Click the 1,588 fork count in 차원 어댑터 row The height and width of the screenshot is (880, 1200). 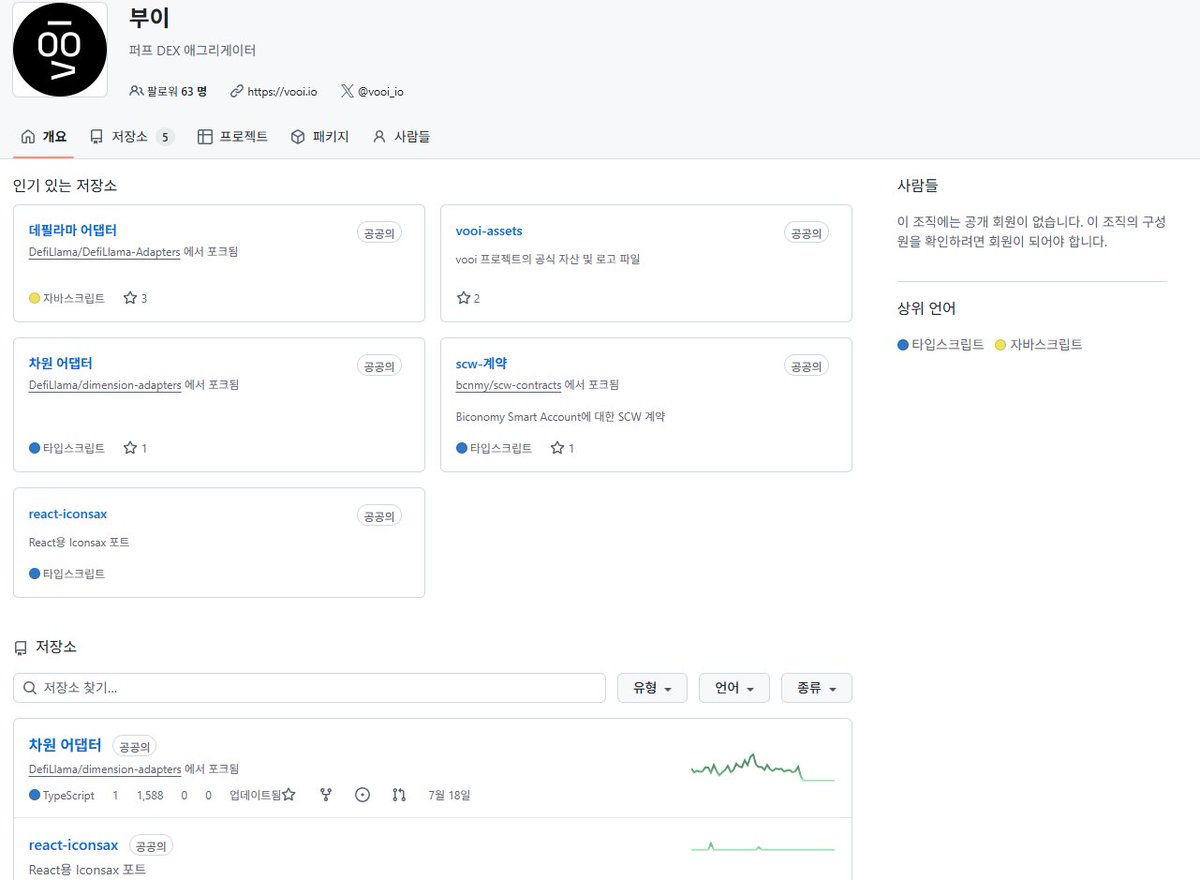click(150, 795)
